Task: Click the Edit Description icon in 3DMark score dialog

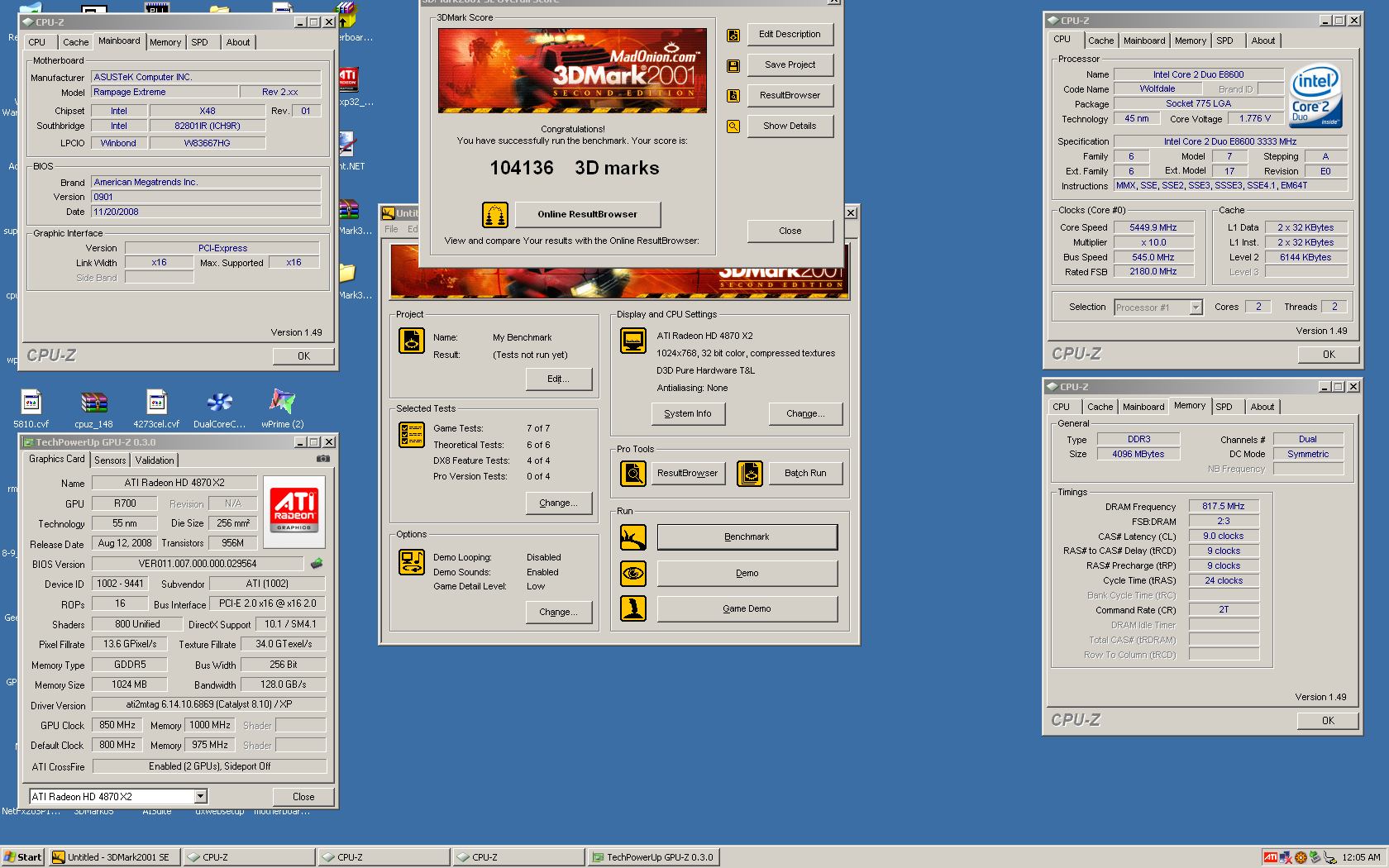Action: [733, 35]
